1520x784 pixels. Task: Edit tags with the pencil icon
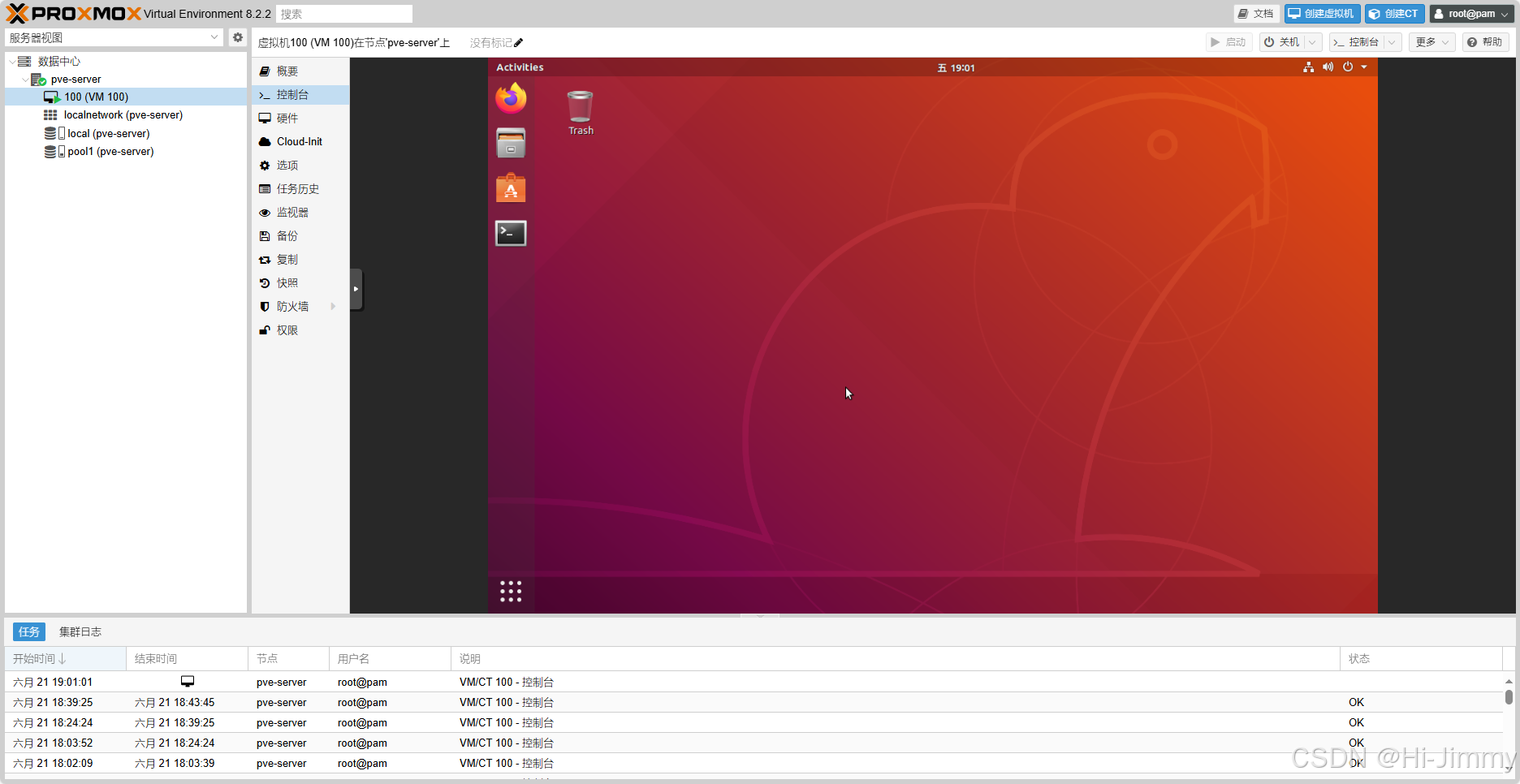click(x=519, y=43)
